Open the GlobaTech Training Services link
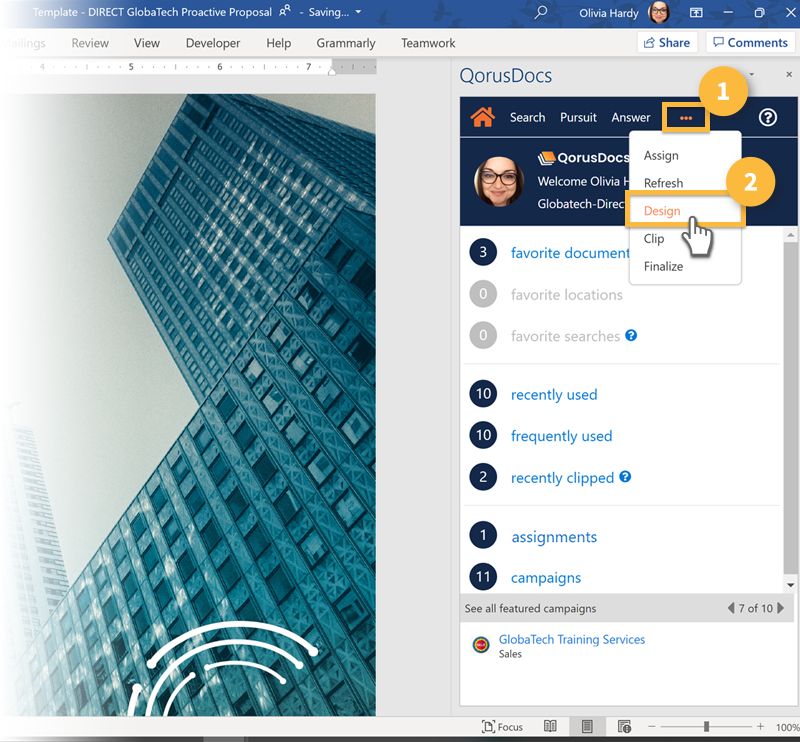800x742 pixels. click(x=571, y=639)
